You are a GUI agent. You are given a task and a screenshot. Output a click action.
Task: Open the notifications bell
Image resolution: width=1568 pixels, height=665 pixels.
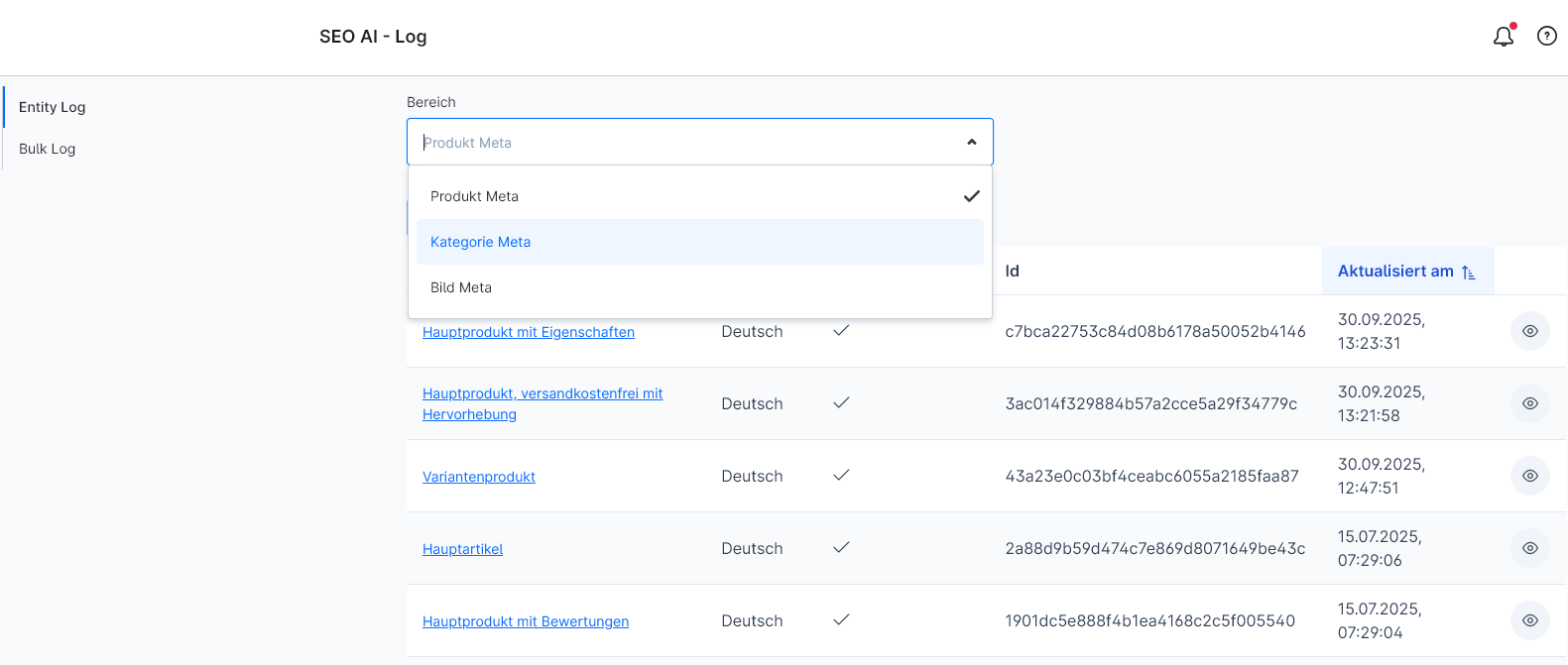[1504, 37]
